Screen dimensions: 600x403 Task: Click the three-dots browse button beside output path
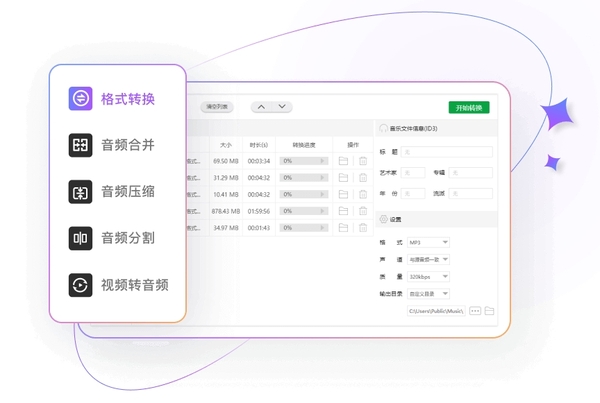475,311
